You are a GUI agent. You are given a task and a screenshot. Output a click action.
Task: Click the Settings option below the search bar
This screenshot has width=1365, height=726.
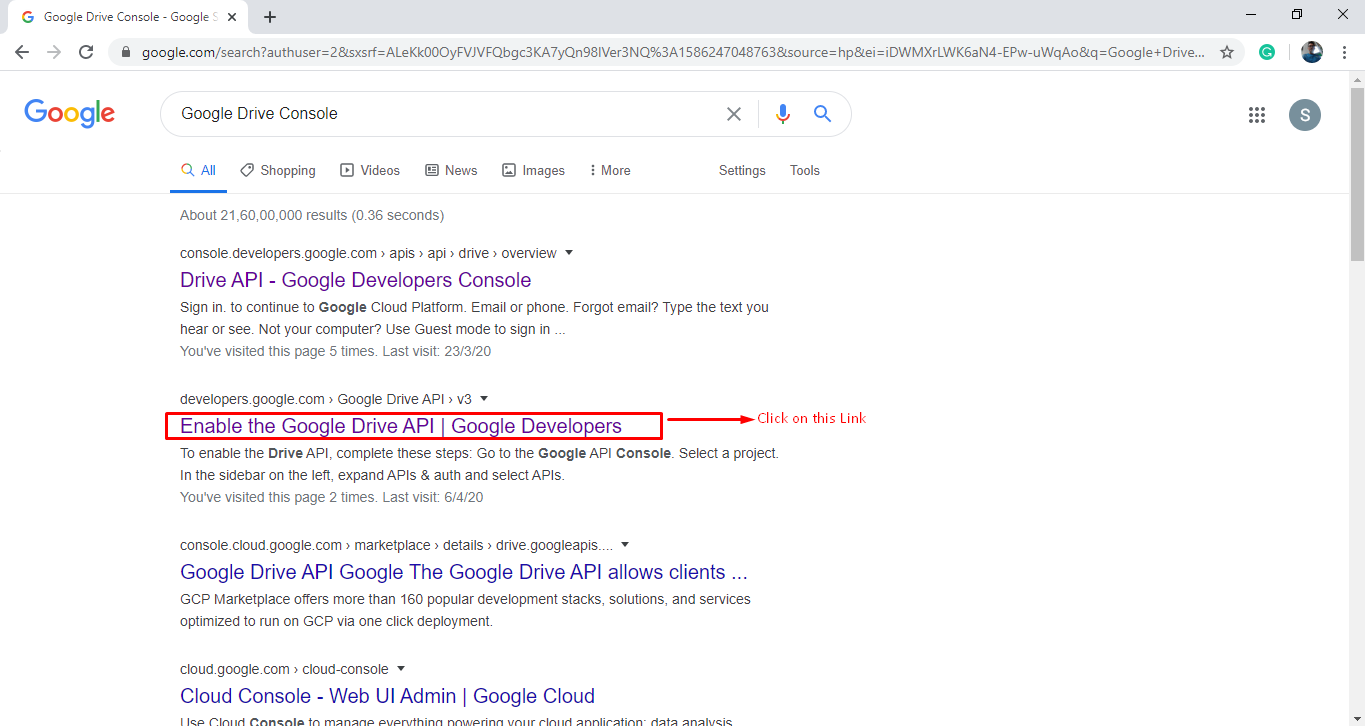tap(741, 170)
